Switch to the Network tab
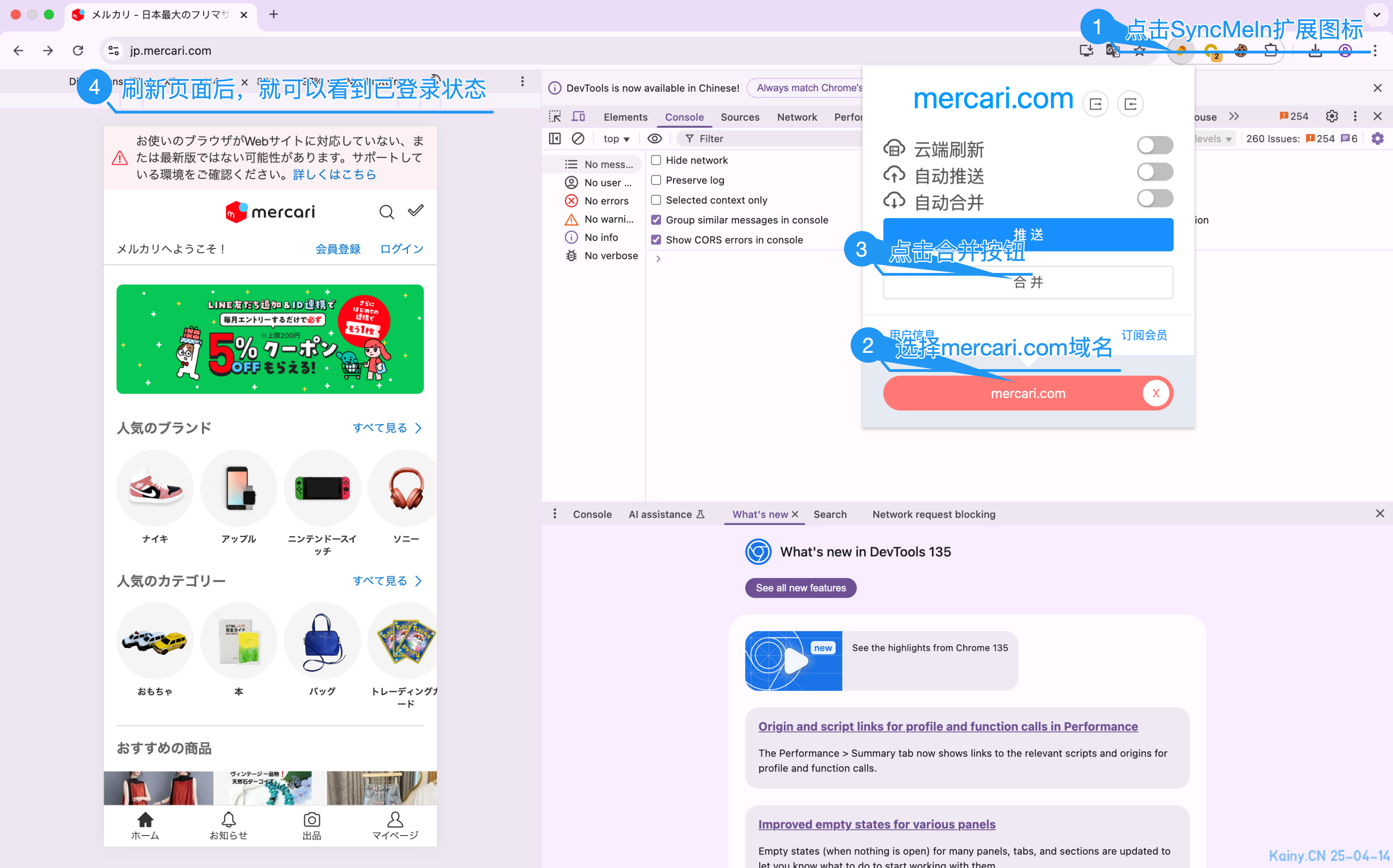Image resolution: width=1393 pixels, height=868 pixels. pyautogui.click(x=797, y=117)
